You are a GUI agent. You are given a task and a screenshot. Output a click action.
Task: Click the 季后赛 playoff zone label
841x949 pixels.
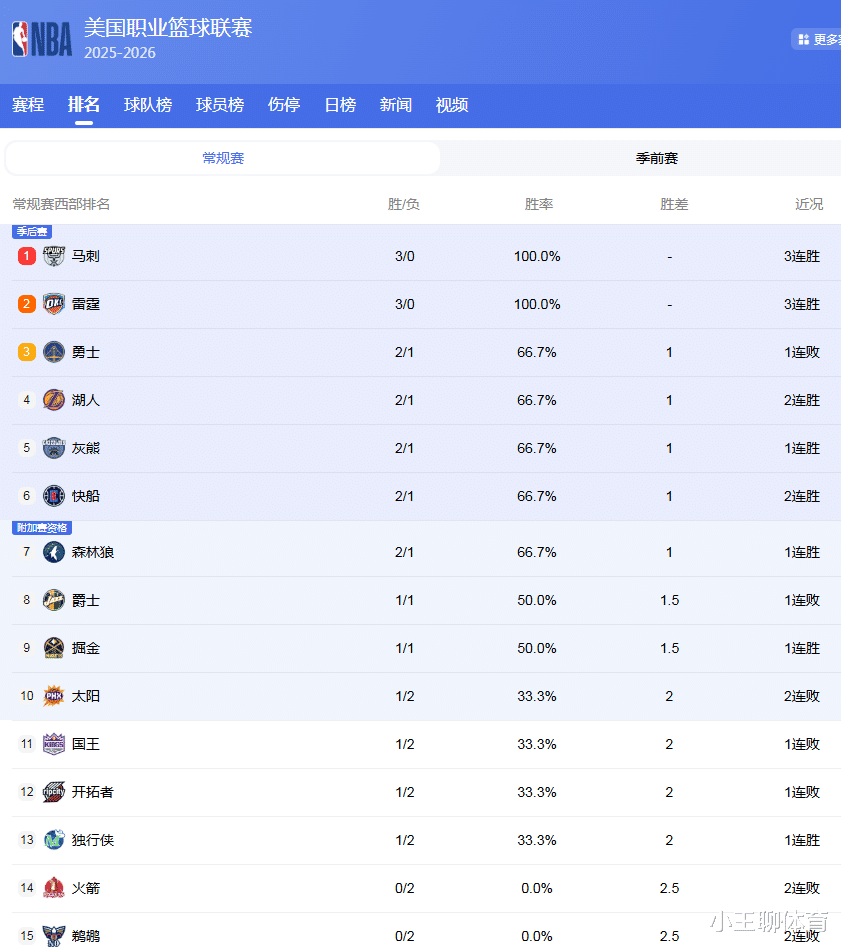(32, 231)
